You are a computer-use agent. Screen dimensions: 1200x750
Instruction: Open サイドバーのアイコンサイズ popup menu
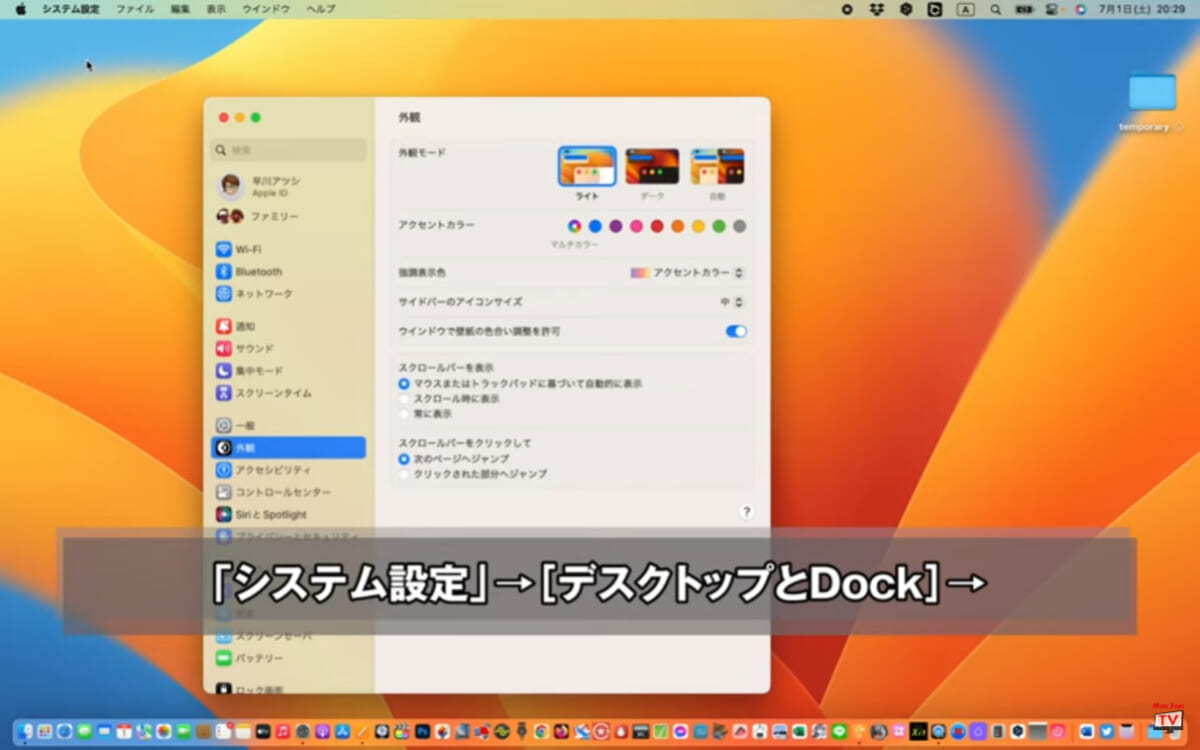point(732,301)
